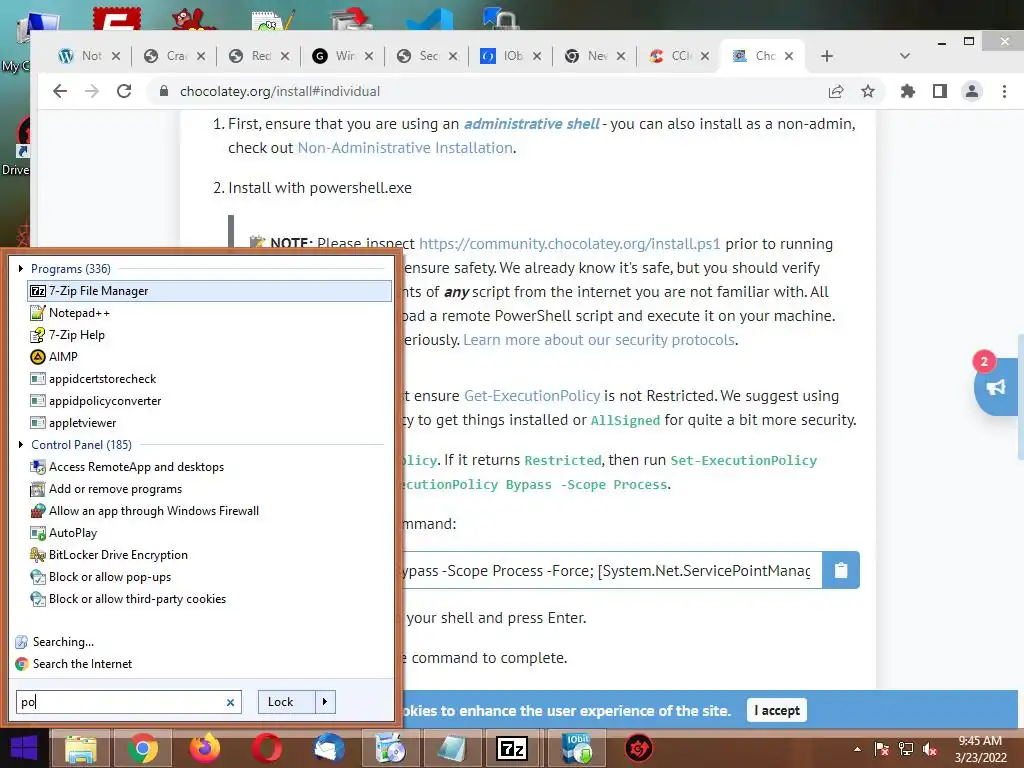1024x768 pixels.
Task: Clear the start menu search box
Action: (x=230, y=702)
